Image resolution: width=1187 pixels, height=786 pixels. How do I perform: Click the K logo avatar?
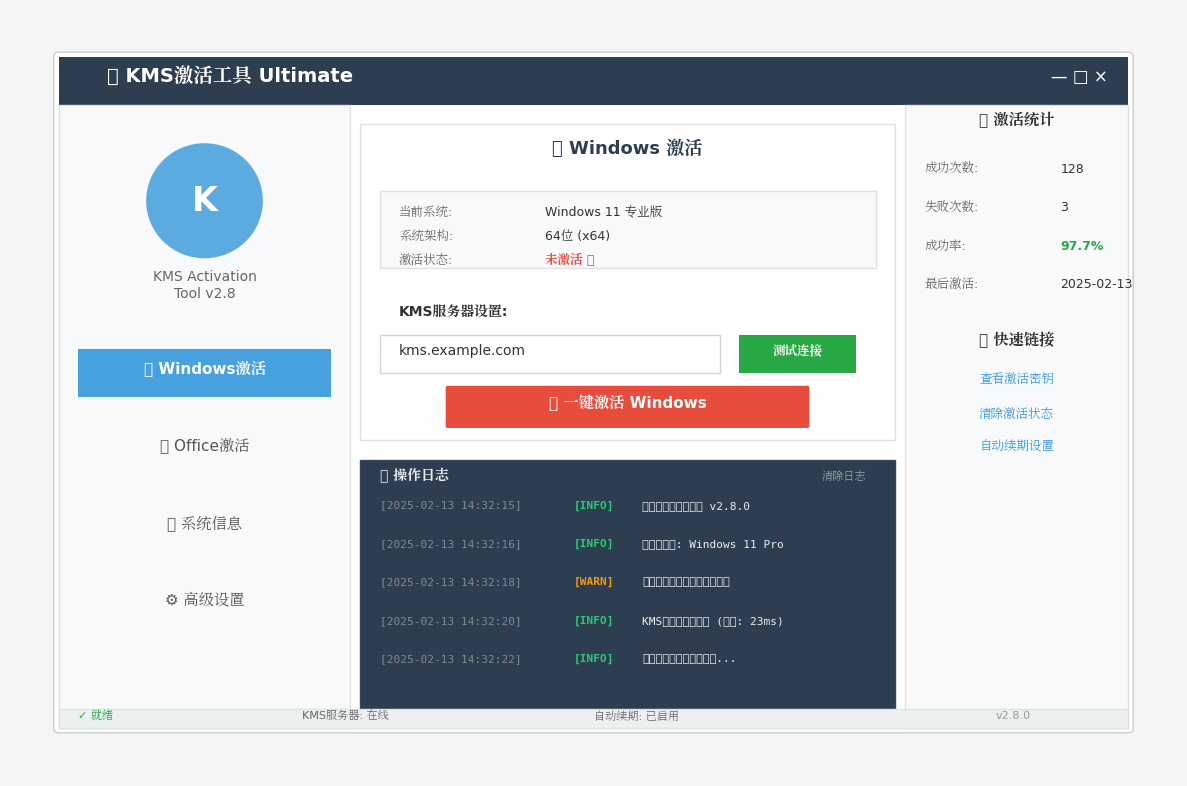pos(204,200)
